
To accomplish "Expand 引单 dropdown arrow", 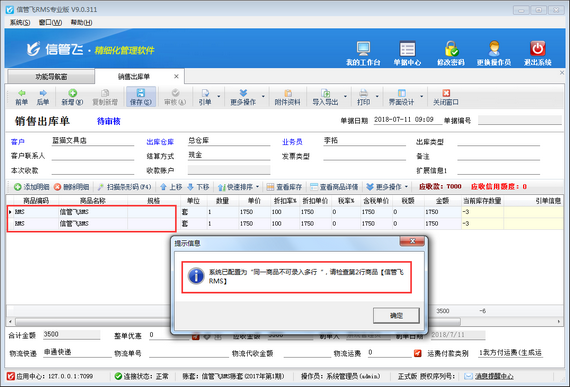I will point(218,97).
